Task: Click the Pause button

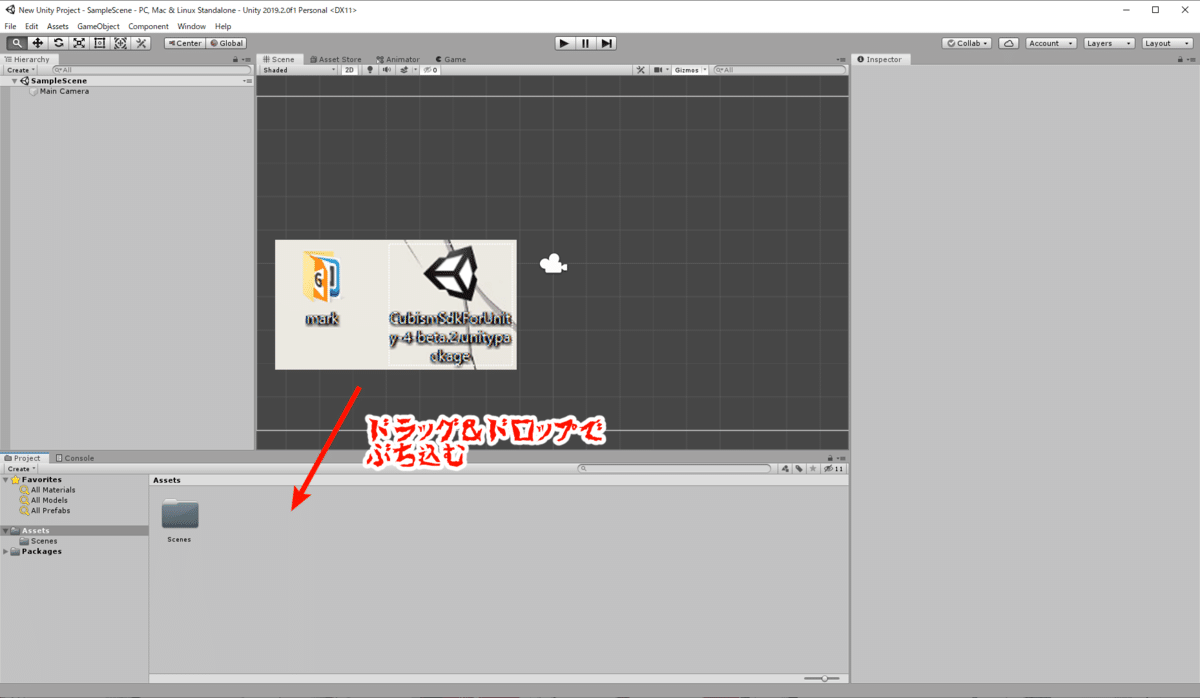Action: pos(585,43)
